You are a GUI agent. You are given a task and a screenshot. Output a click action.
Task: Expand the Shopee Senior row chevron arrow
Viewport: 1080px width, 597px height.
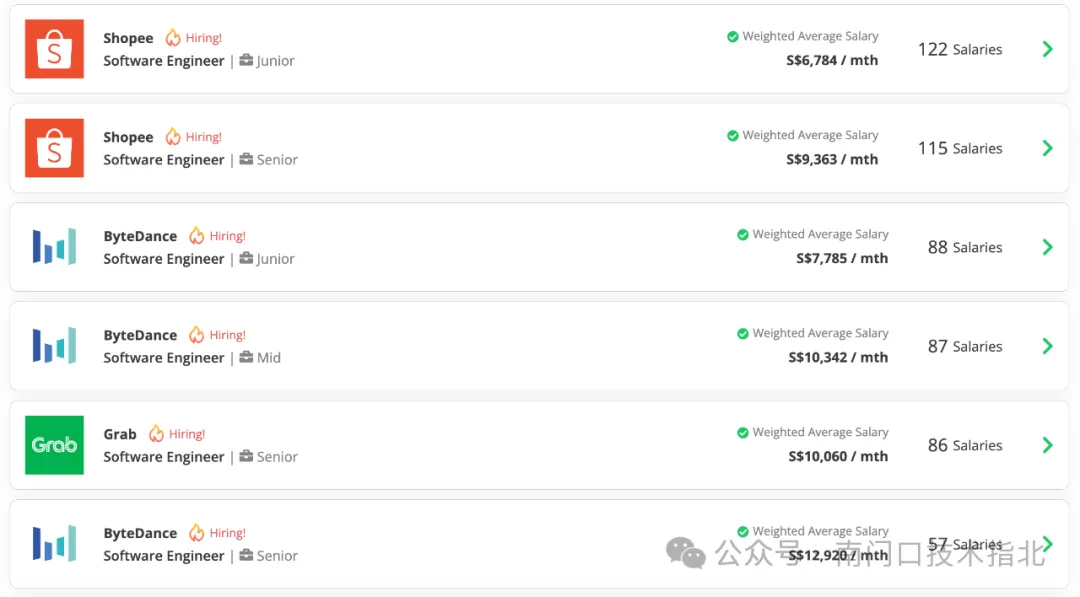point(1047,148)
